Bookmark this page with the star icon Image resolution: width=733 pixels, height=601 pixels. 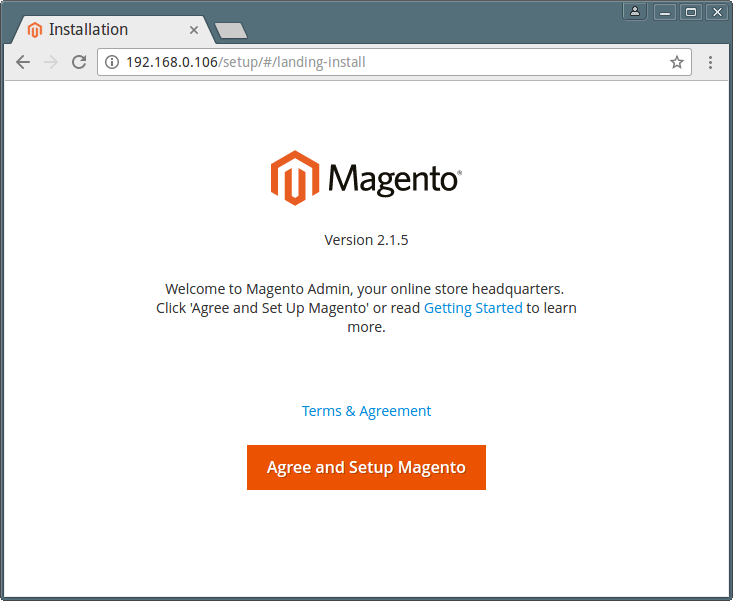676,62
